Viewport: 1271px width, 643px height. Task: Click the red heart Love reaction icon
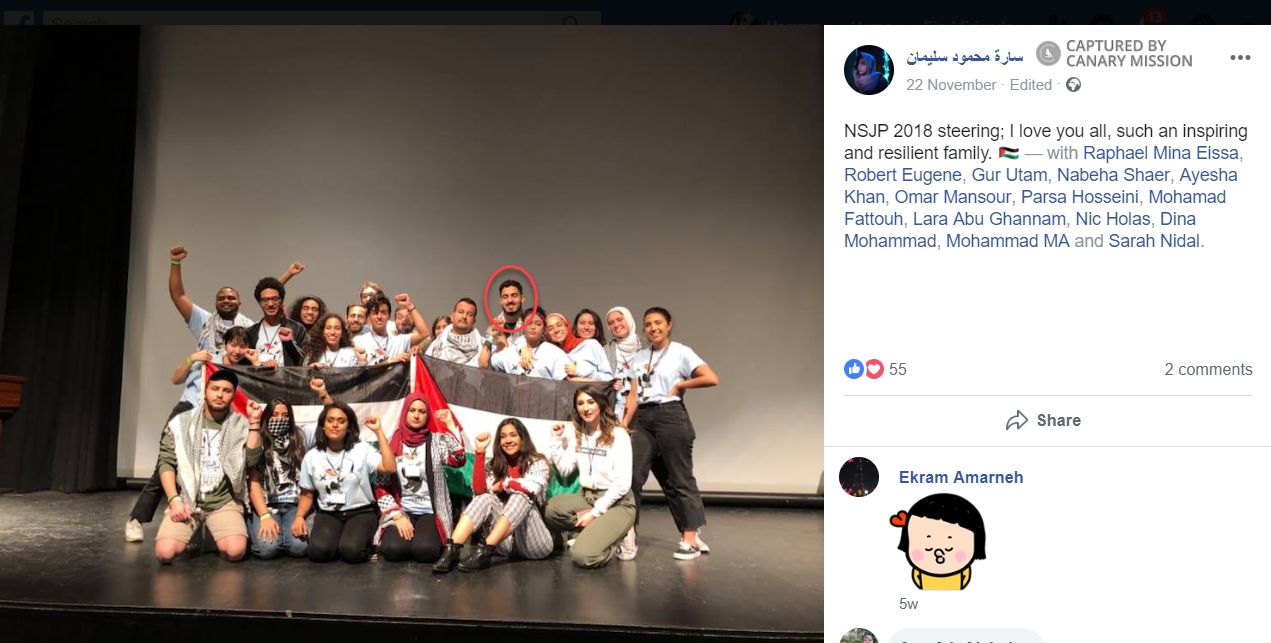(874, 369)
